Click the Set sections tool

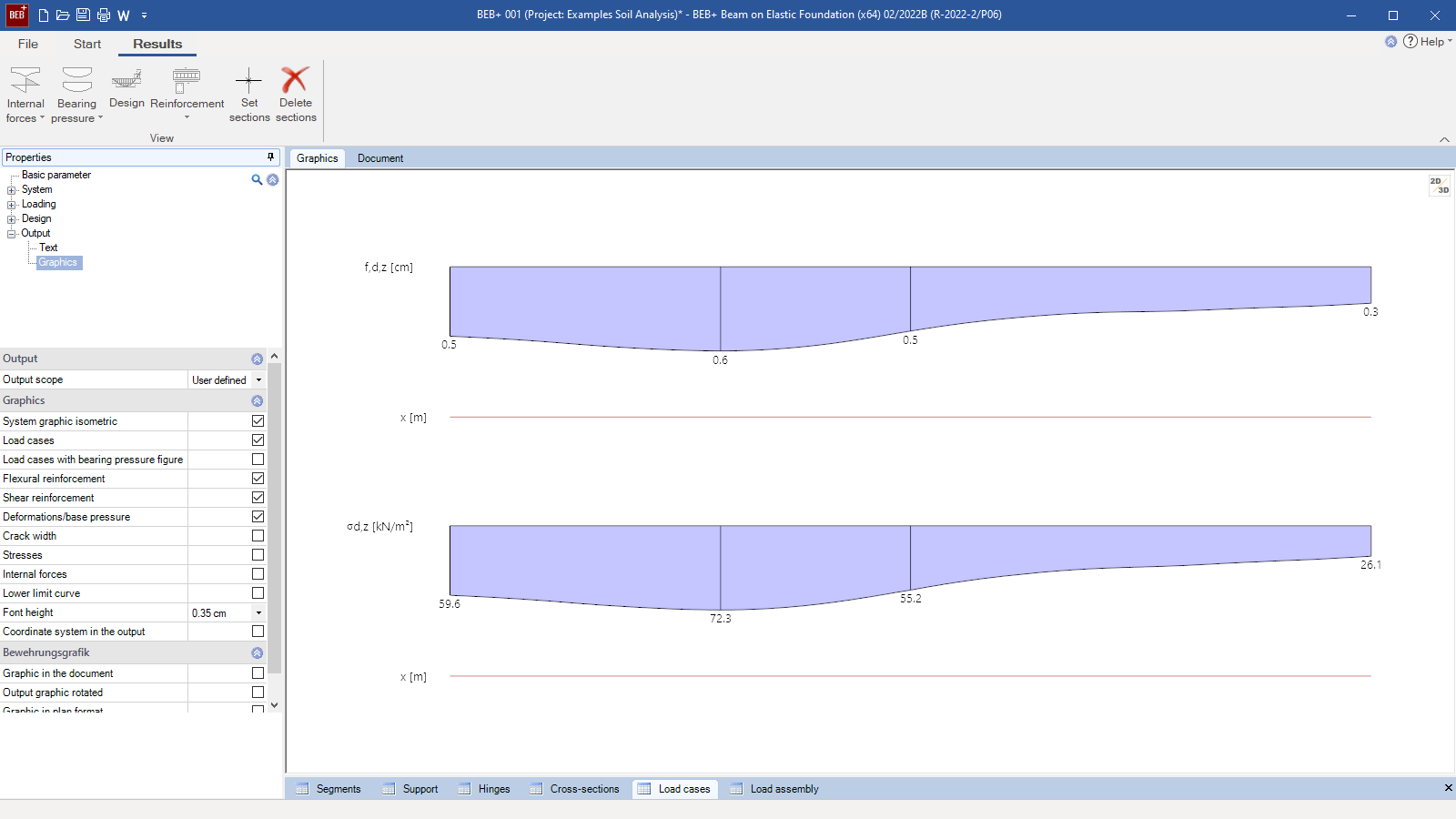tap(249, 95)
